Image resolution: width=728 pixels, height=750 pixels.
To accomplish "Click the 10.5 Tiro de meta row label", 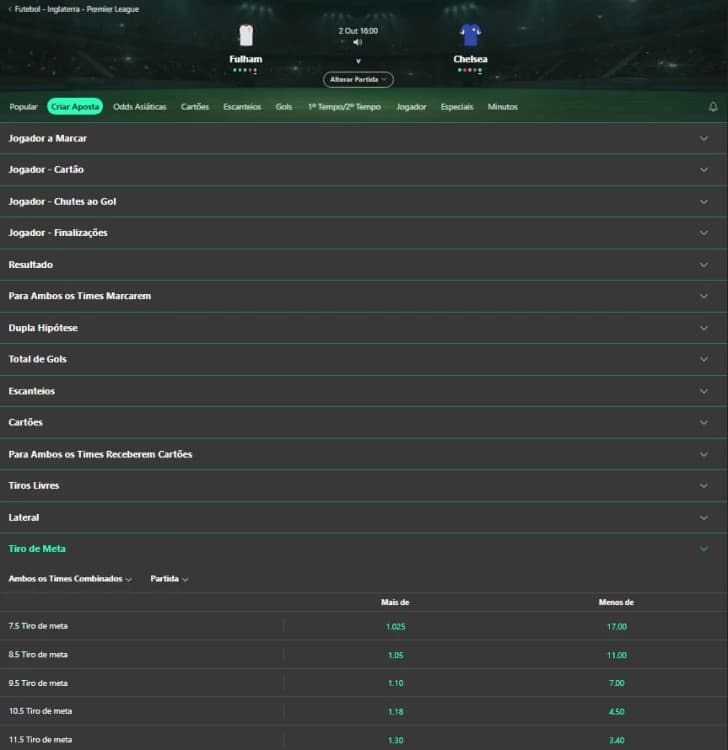I will 41,711.
